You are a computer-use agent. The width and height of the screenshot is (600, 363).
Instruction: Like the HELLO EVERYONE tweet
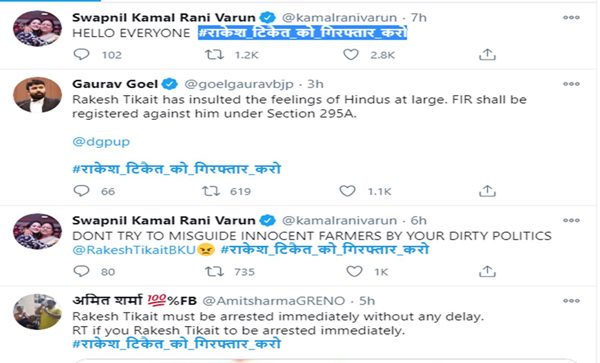click(351, 55)
